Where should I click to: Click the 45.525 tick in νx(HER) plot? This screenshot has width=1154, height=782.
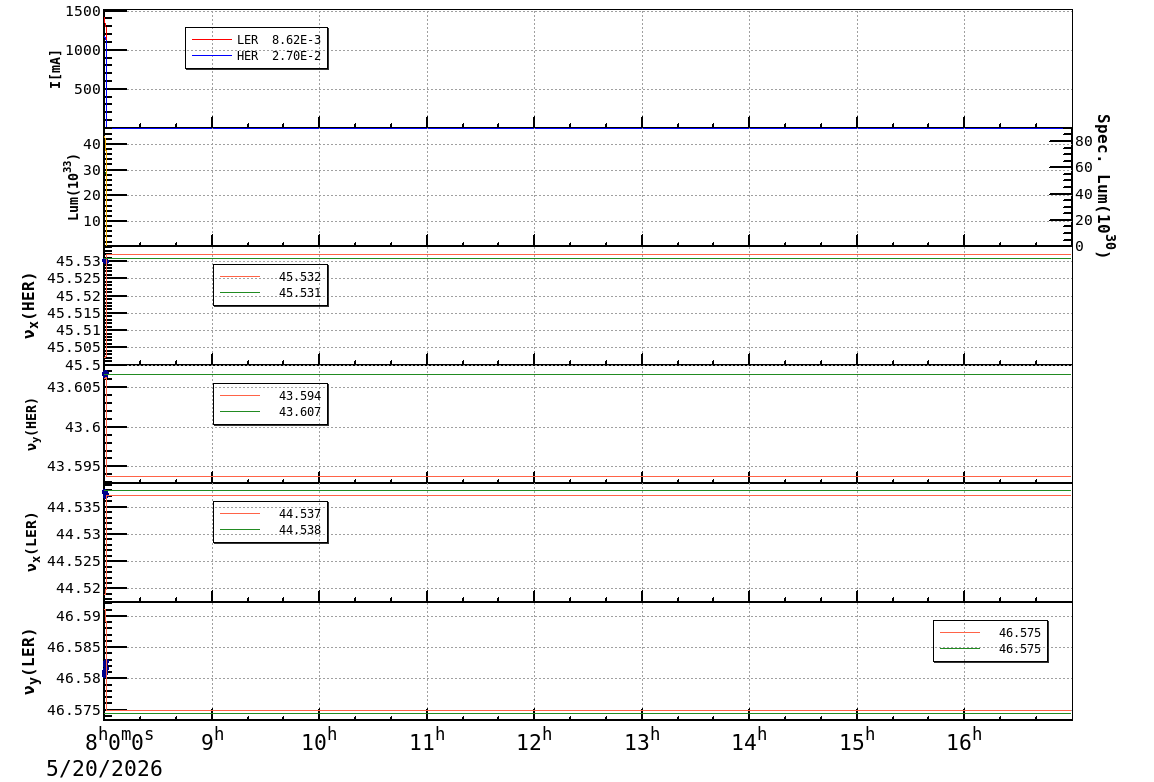[x=74, y=278]
